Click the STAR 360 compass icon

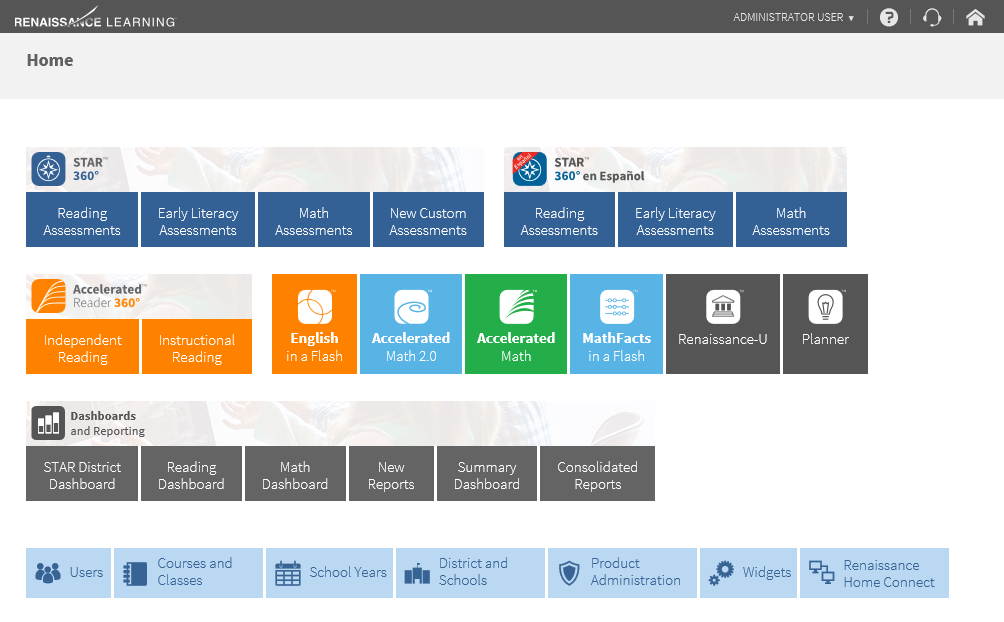[49, 169]
